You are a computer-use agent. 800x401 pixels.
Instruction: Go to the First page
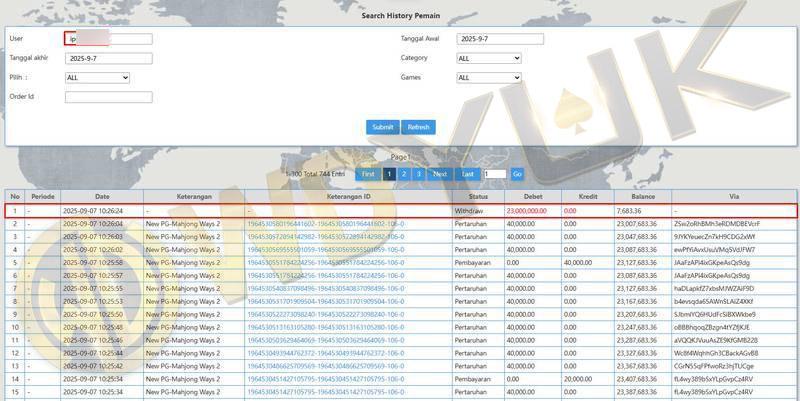(368, 174)
